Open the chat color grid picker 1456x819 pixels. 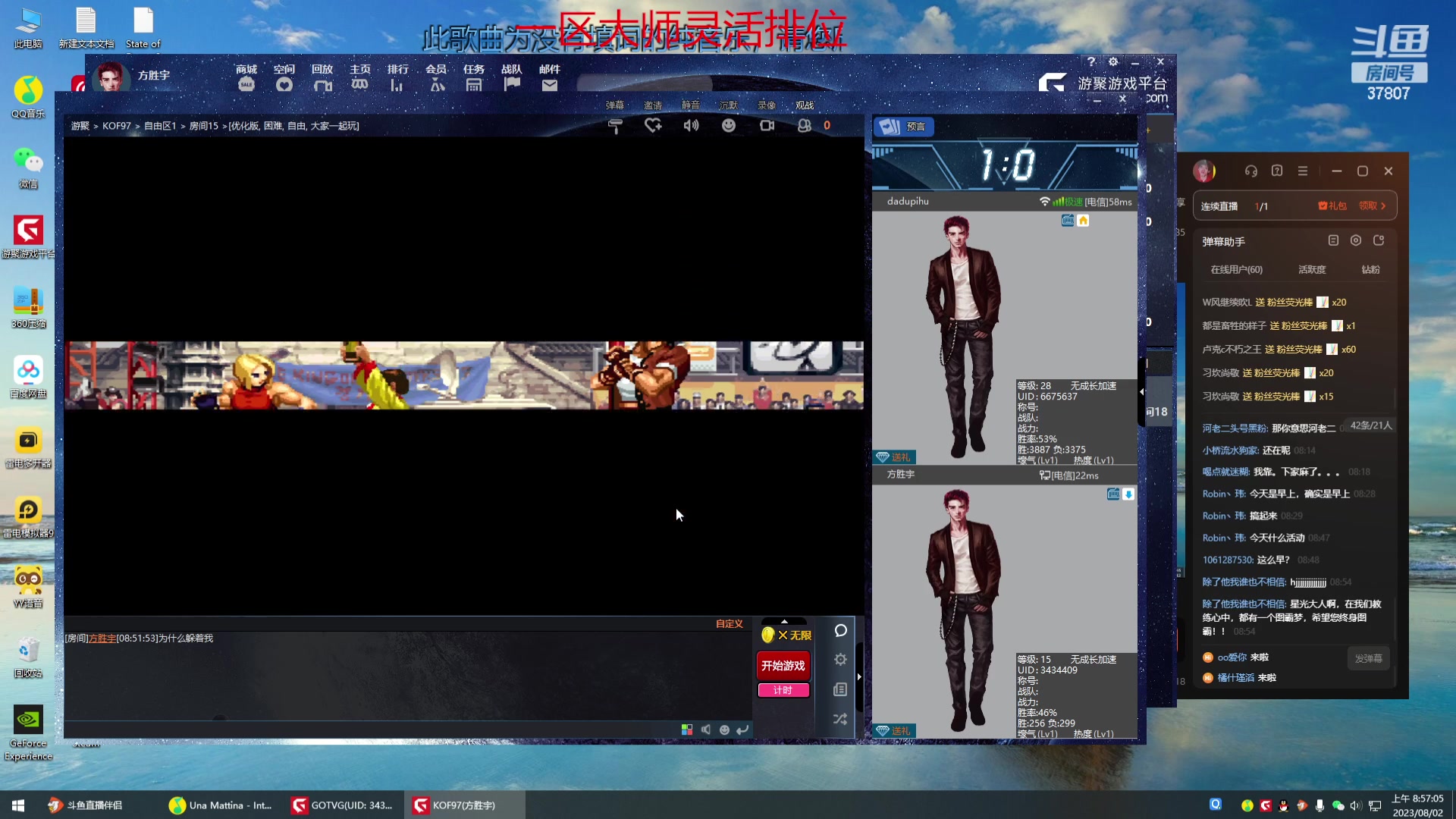click(687, 730)
